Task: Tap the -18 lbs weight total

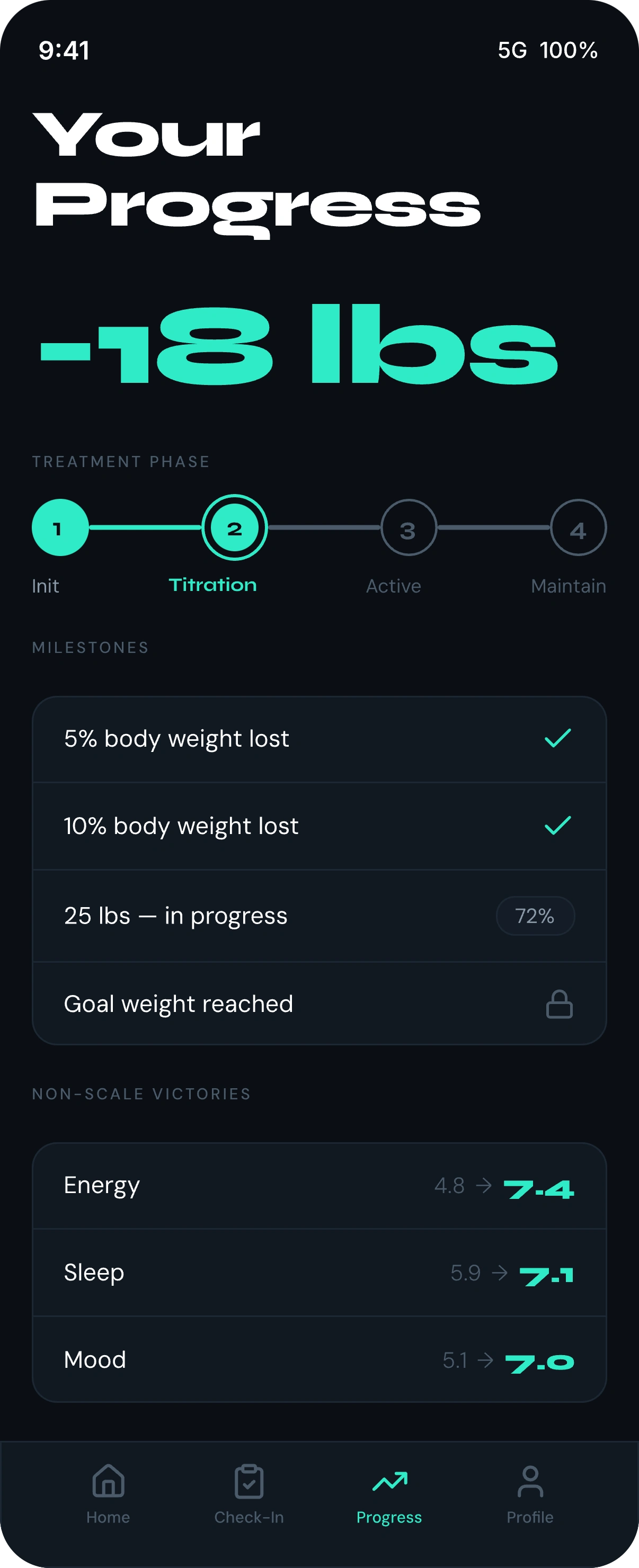Action: pyautogui.click(x=298, y=346)
